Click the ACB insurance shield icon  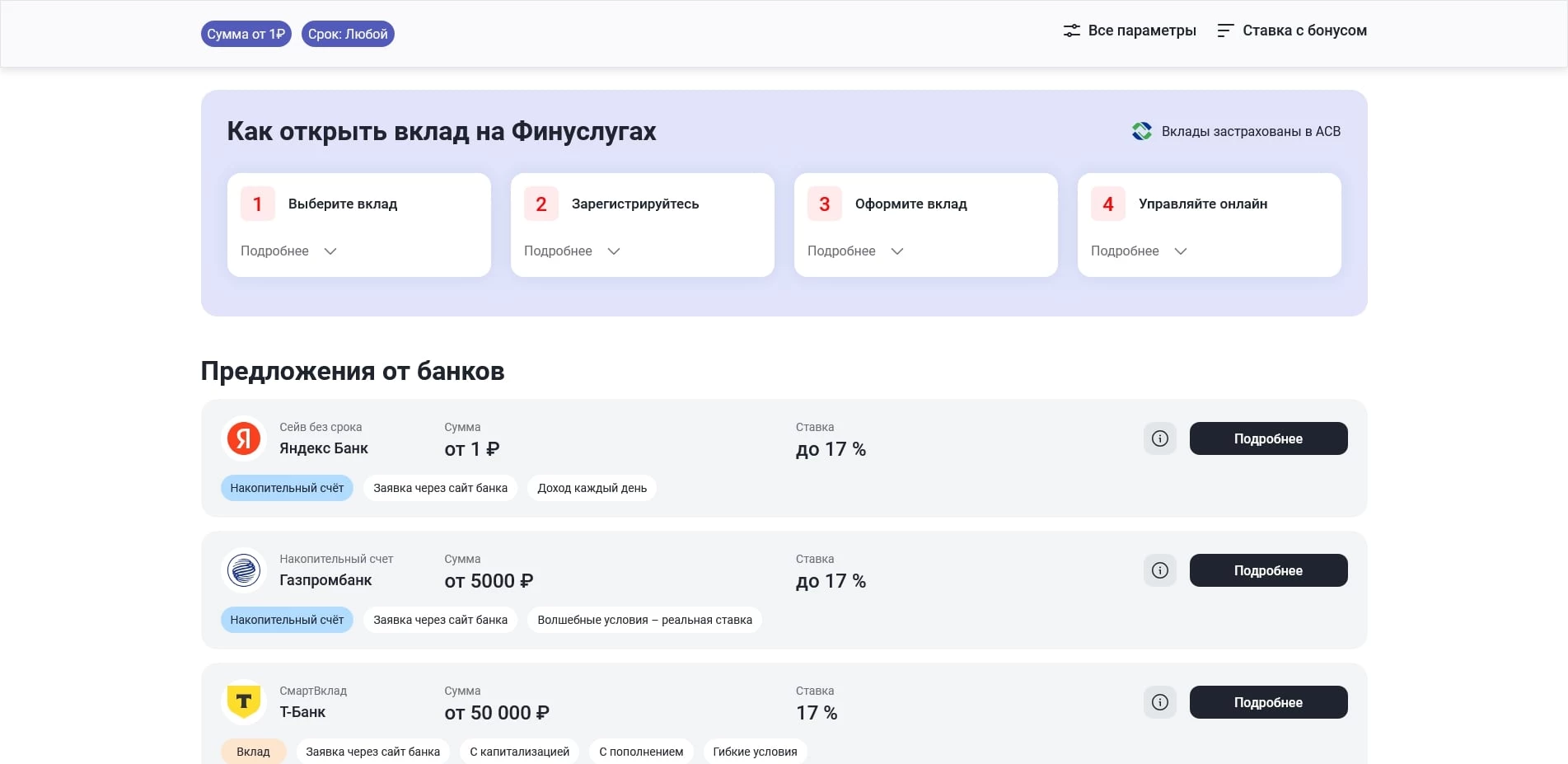[x=1141, y=130]
